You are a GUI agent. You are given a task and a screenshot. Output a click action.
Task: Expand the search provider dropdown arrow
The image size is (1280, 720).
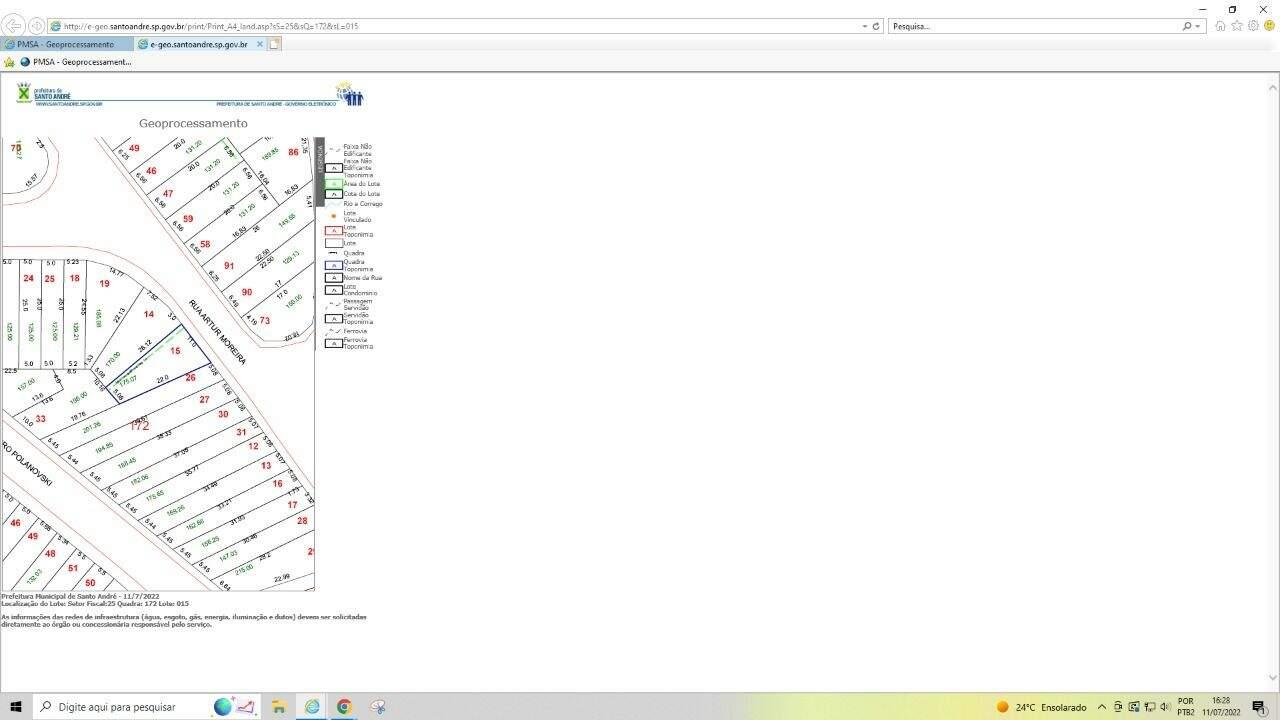(1198, 26)
